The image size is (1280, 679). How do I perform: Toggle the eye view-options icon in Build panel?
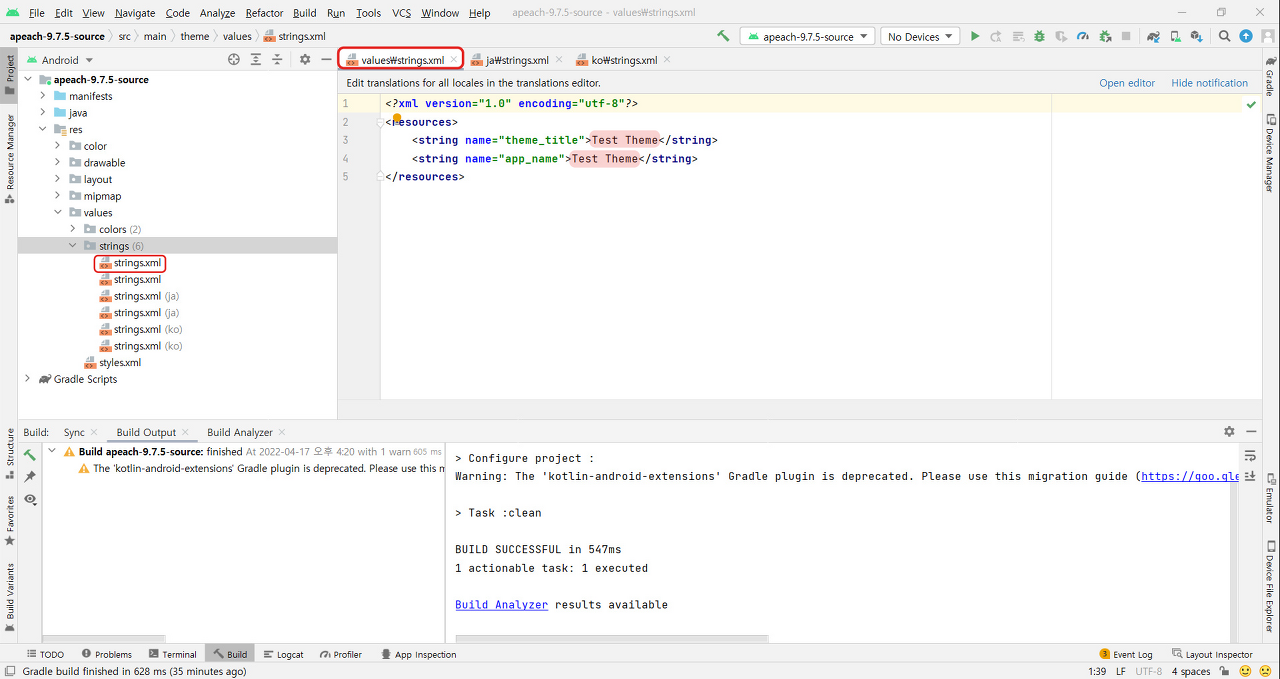pos(30,499)
